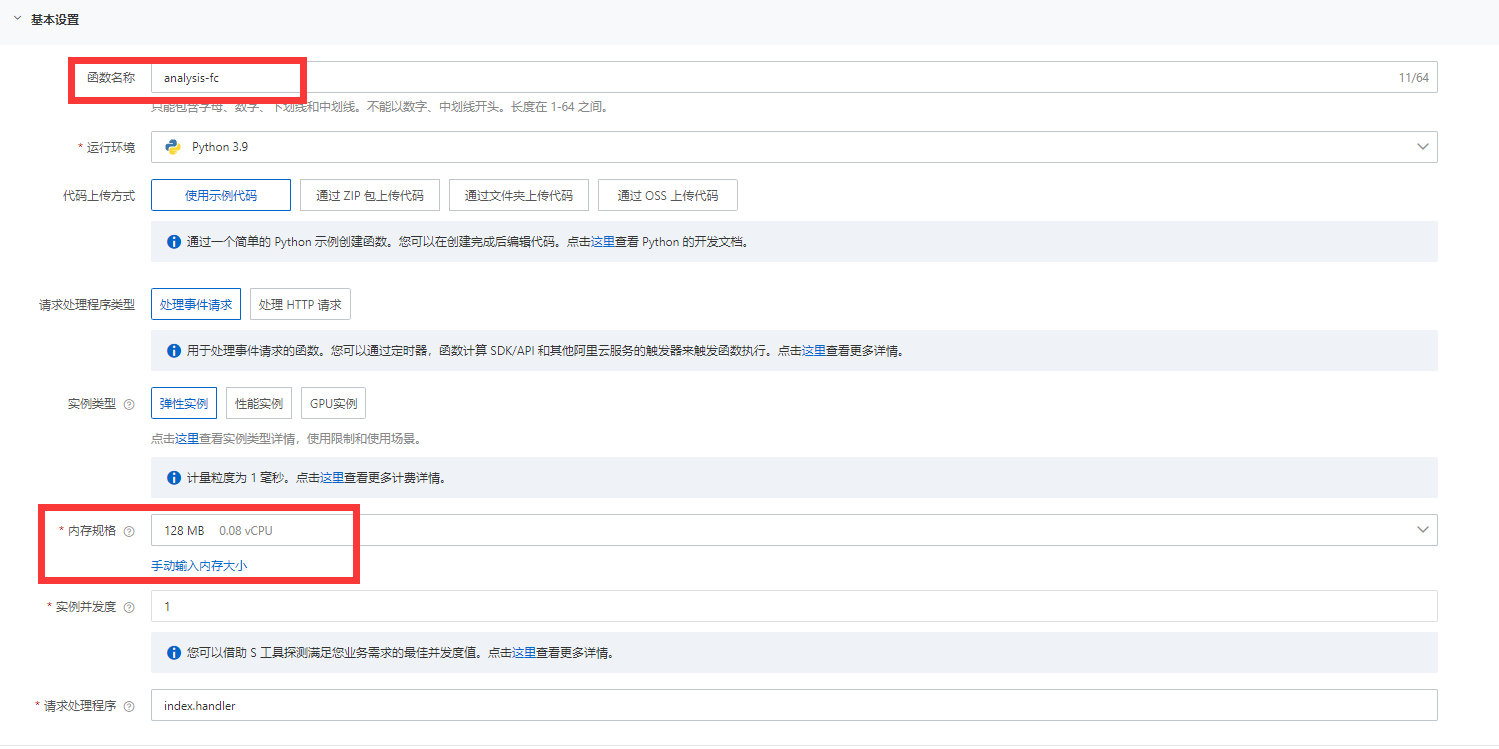This screenshot has width=1499, height=749.
Task: Click help icon next to 实例类型
Action: (128, 404)
